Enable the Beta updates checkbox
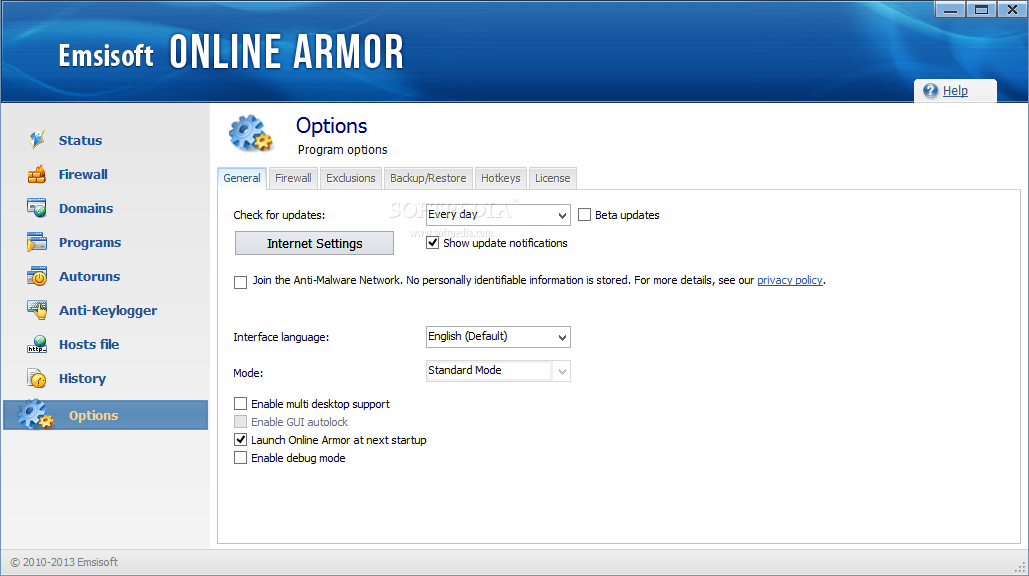1029x576 pixels. 584,215
